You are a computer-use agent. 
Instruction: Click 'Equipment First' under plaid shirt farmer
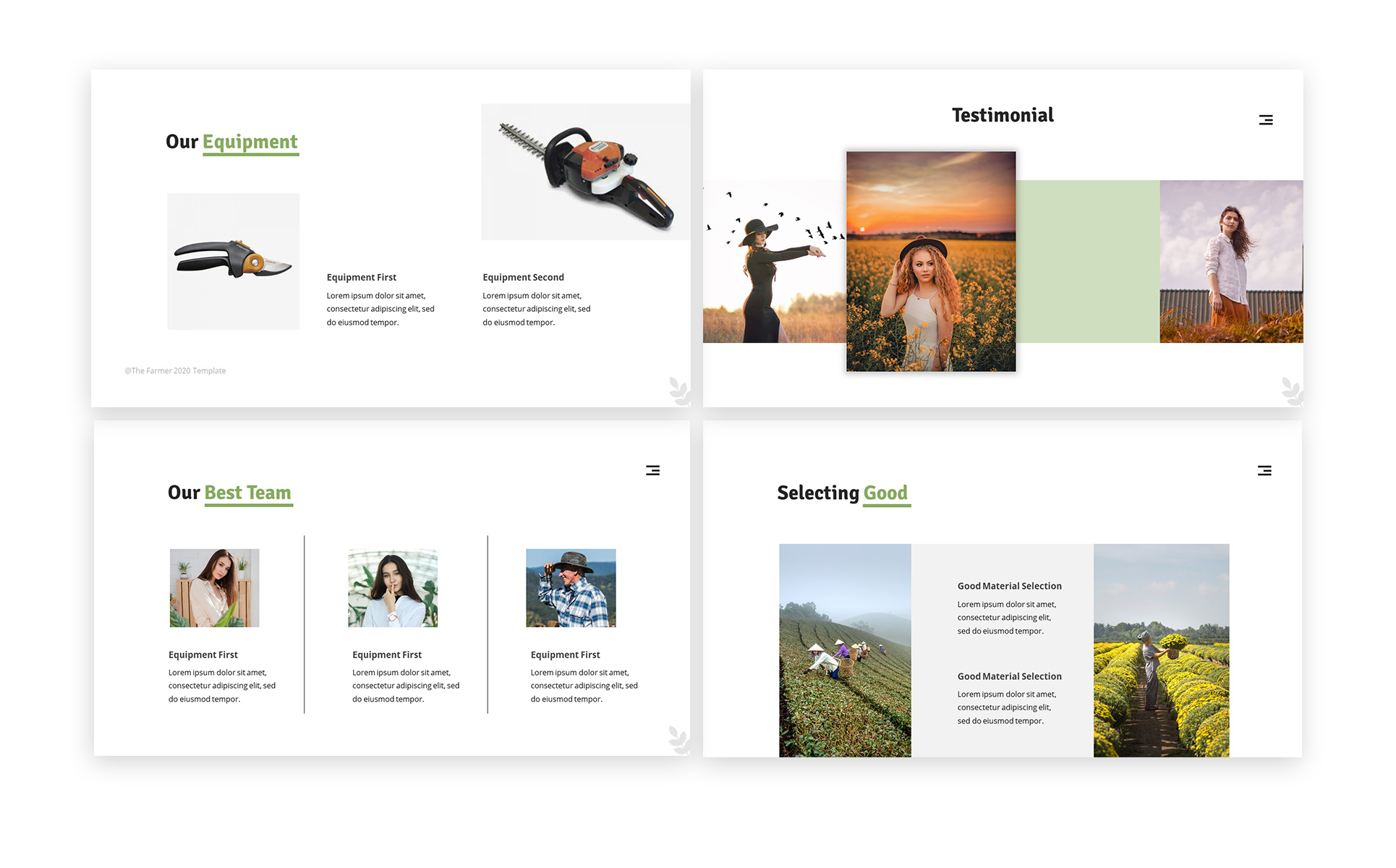click(x=566, y=655)
